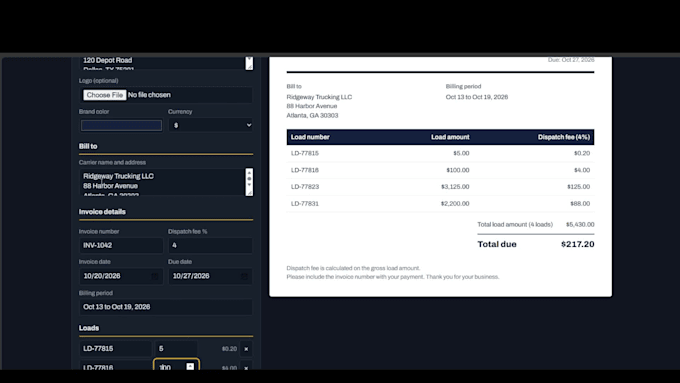Image resolution: width=680 pixels, height=383 pixels.
Task: Click 'Oct 13 to Oct 19, 2026' in the preview
Action: (x=477, y=97)
